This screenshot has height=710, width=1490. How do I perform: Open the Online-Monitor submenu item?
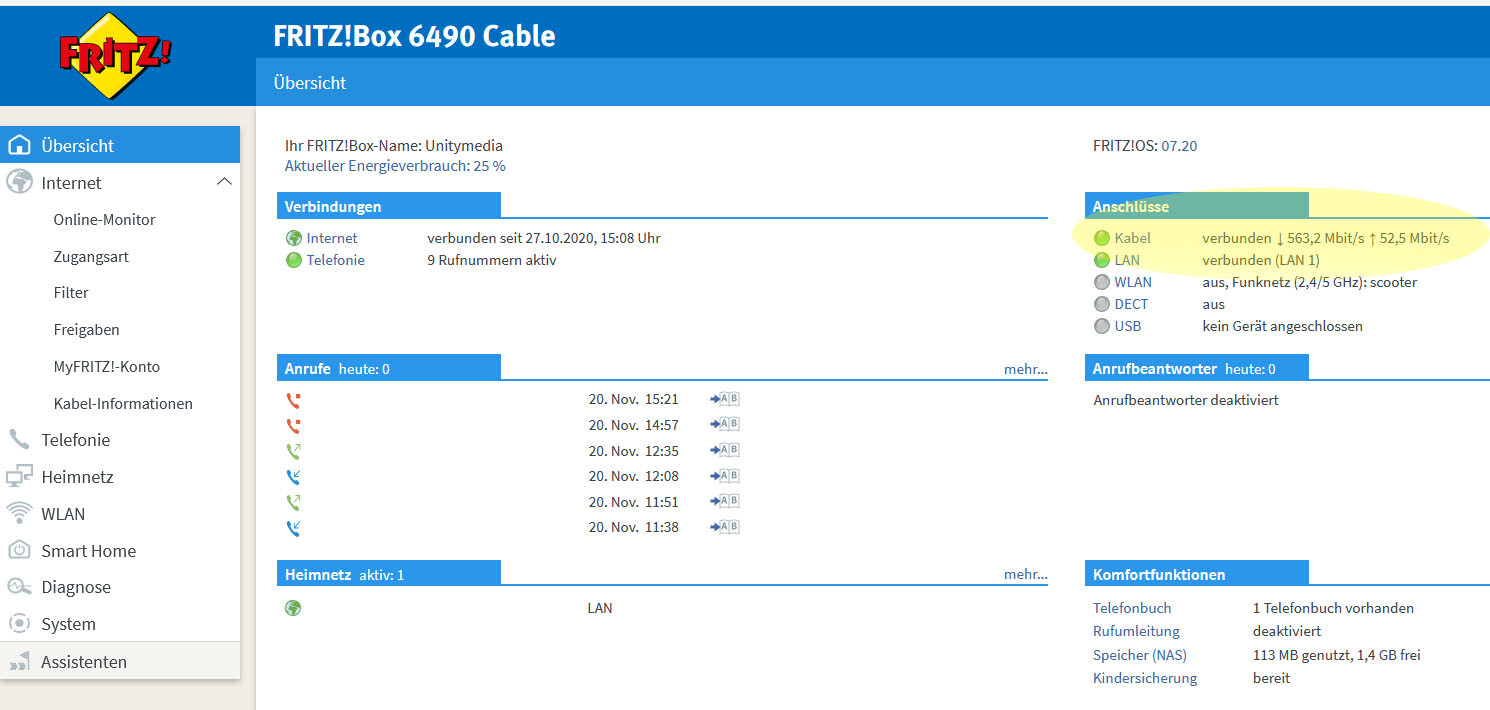(x=104, y=220)
